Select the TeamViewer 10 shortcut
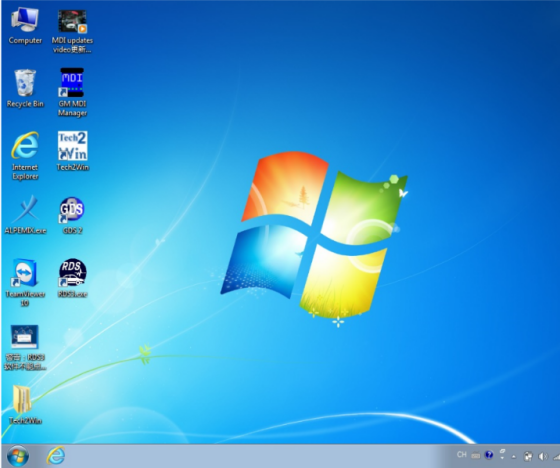 (25, 283)
